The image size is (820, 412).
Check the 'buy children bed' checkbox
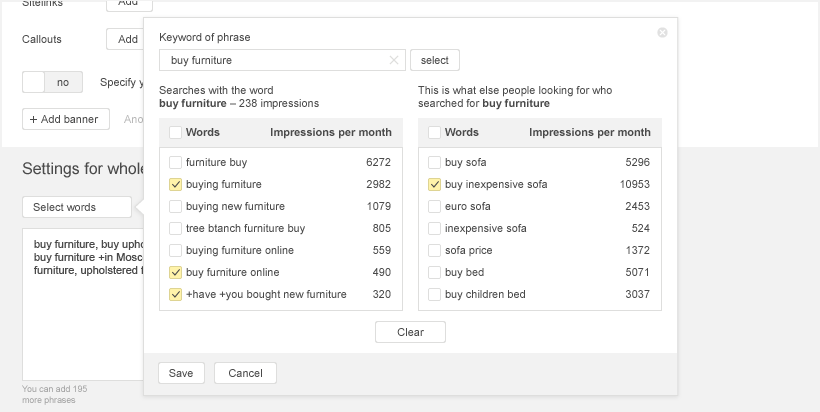pyautogui.click(x=435, y=294)
